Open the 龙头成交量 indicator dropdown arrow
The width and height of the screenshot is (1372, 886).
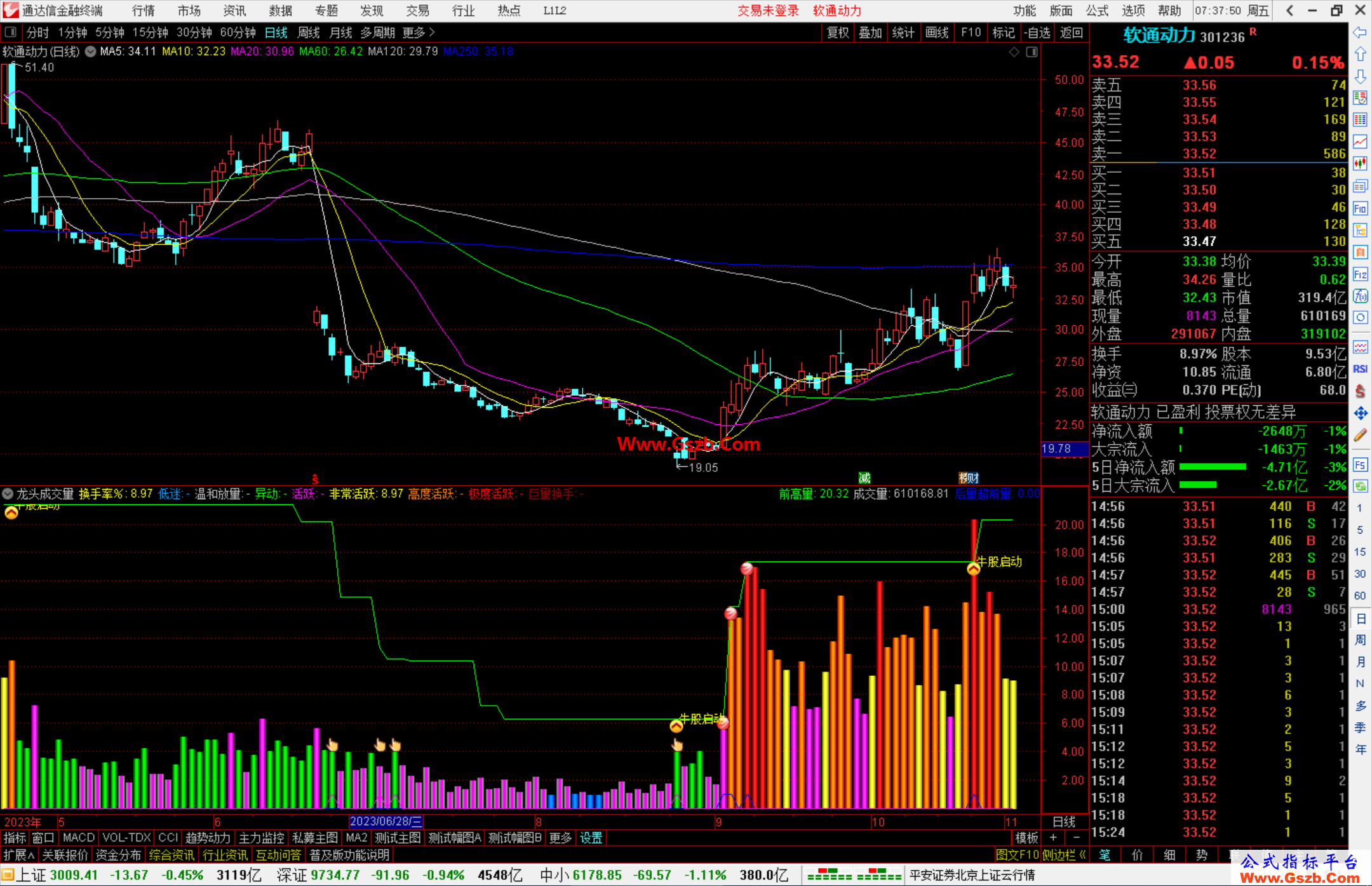[x=8, y=493]
